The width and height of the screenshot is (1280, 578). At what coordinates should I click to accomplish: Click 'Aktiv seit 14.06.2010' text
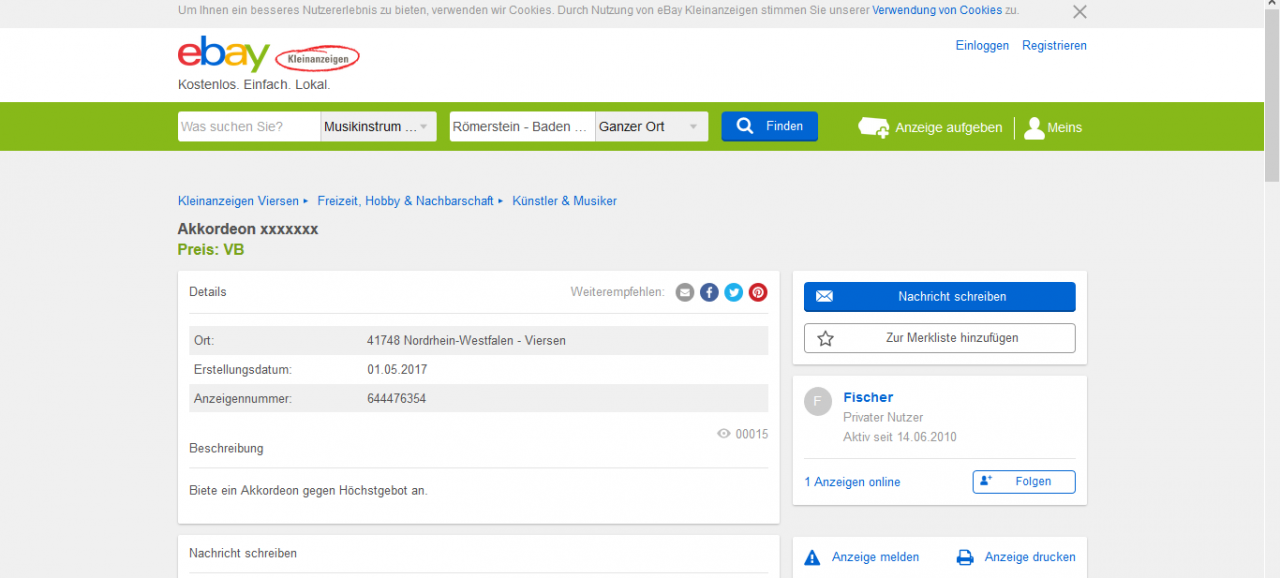(x=900, y=437)
